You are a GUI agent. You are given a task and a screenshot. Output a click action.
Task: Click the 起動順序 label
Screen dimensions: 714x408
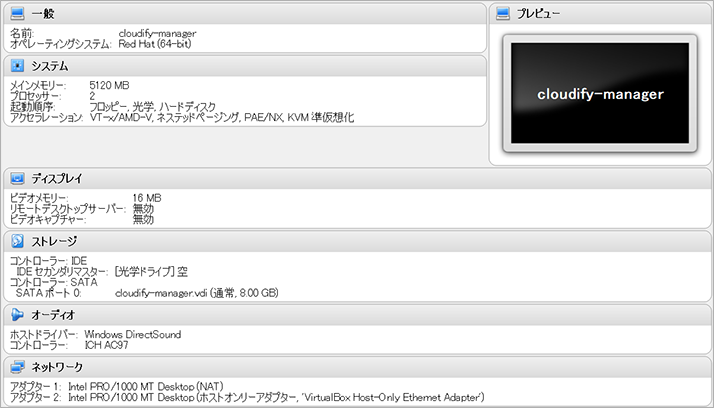(x=32, y=107)
